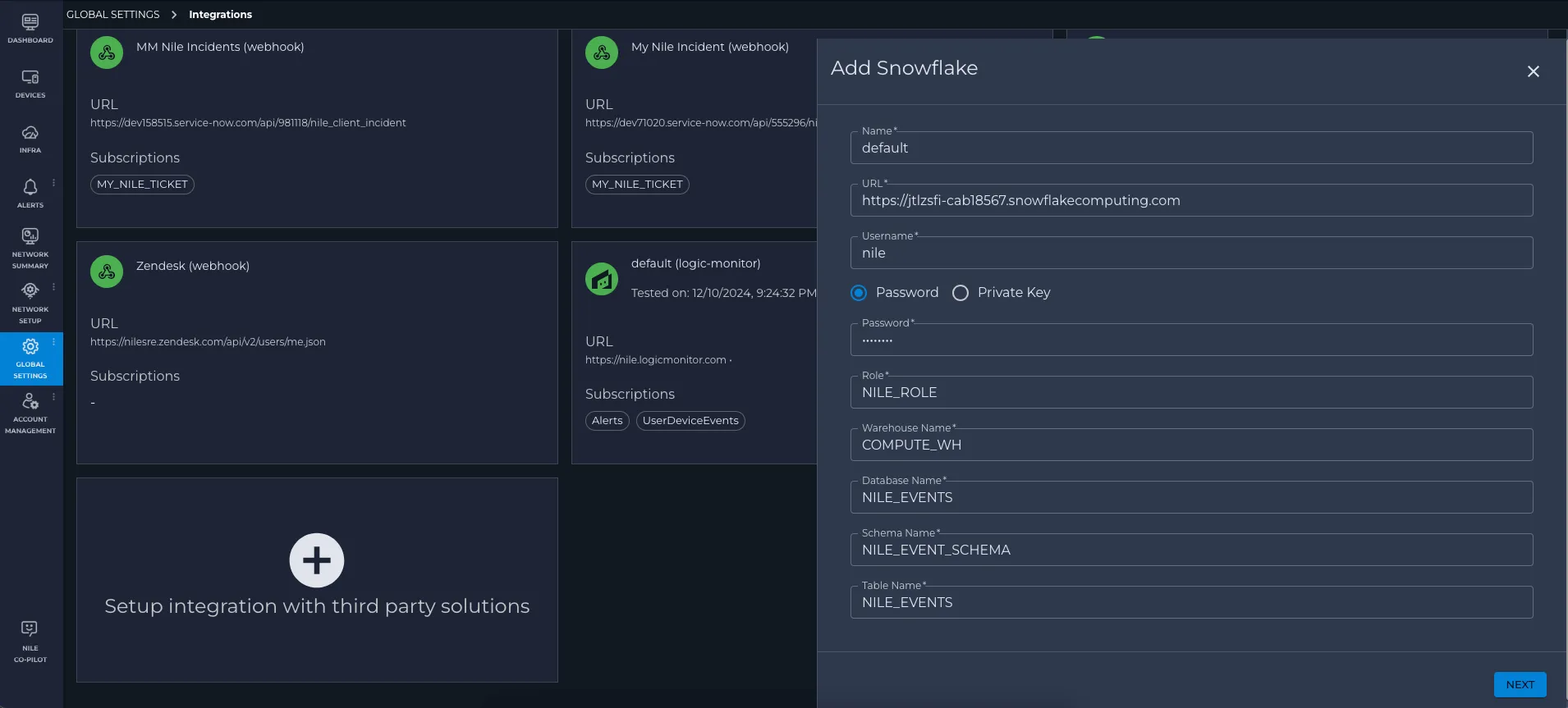1568x708 pixels.
Task: Expand the Account Management options menu
Action: [x=54, y=397]
